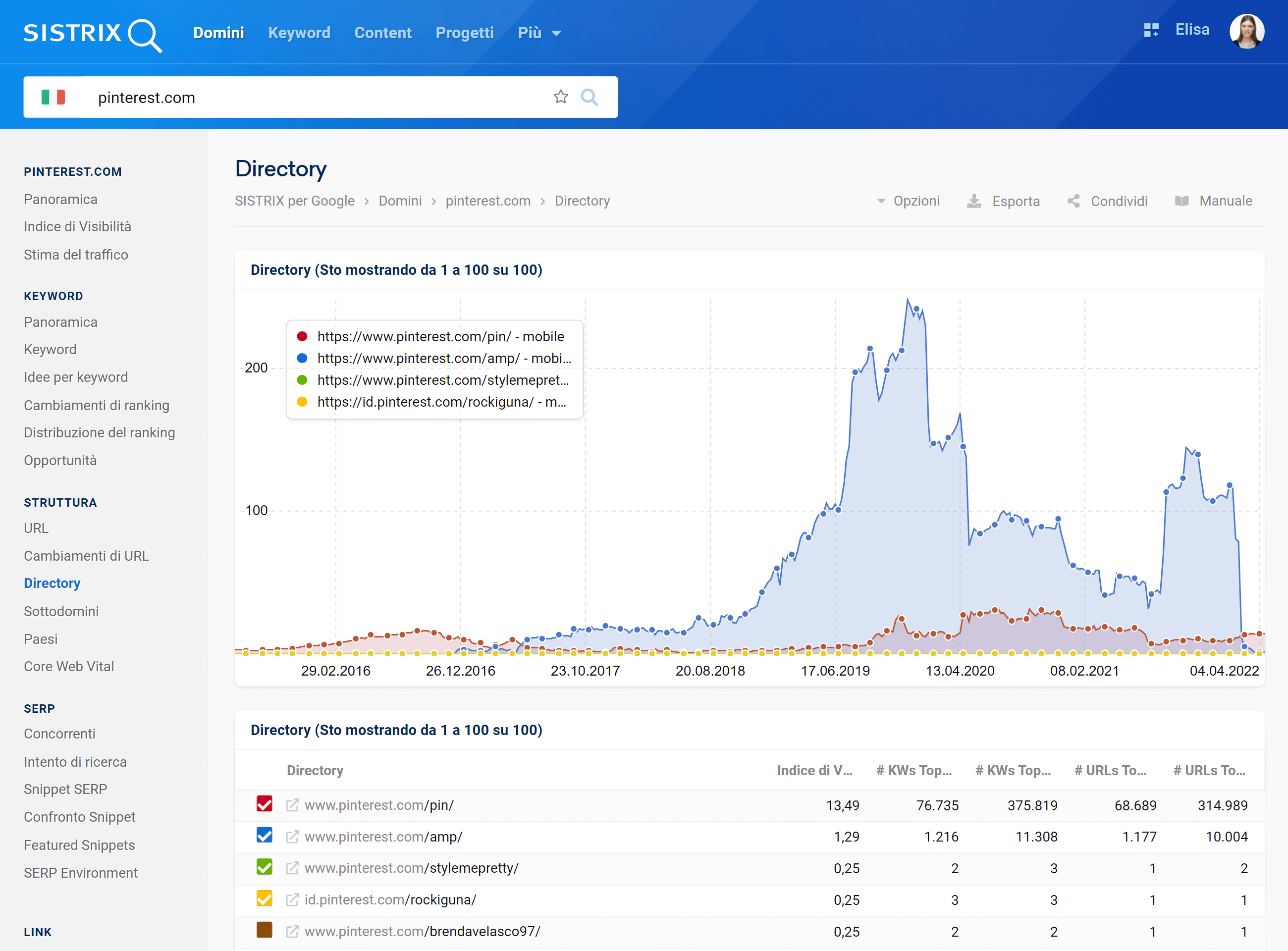
Task: Open Featured Snippets in sidebar
Action: click(79, 845)
